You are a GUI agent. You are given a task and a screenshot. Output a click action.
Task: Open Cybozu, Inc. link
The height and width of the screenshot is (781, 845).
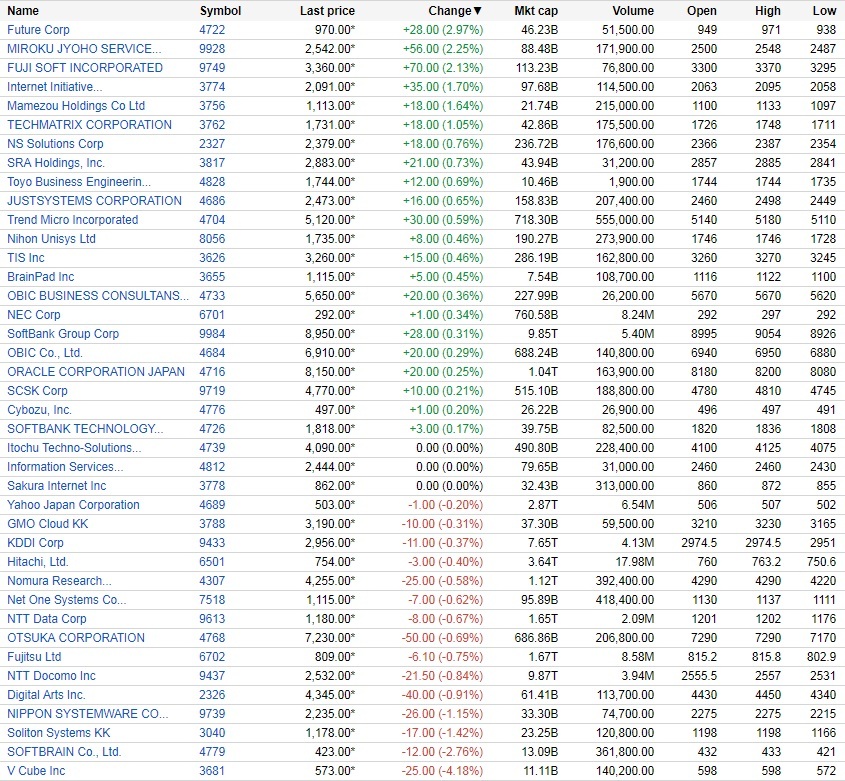click(x=39, y=410)
